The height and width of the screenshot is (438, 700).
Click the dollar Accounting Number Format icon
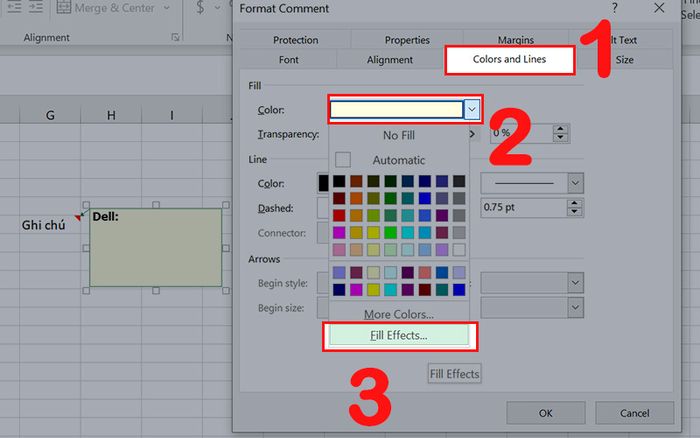coord(200,7)
